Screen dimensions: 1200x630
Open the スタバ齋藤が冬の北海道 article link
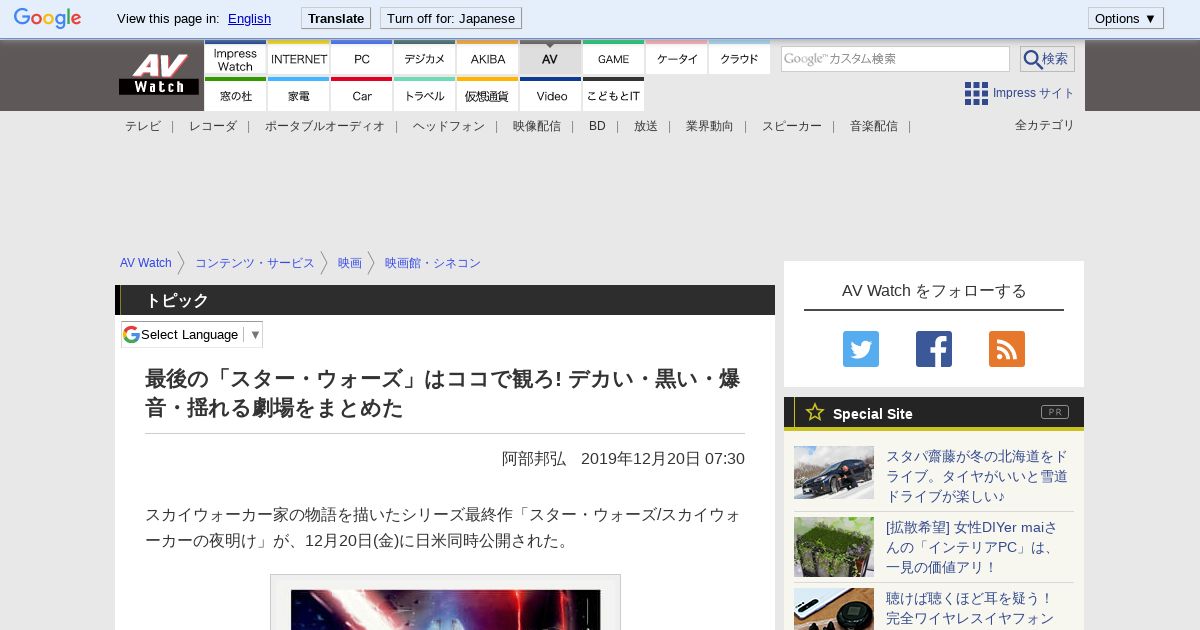(977, 476)
